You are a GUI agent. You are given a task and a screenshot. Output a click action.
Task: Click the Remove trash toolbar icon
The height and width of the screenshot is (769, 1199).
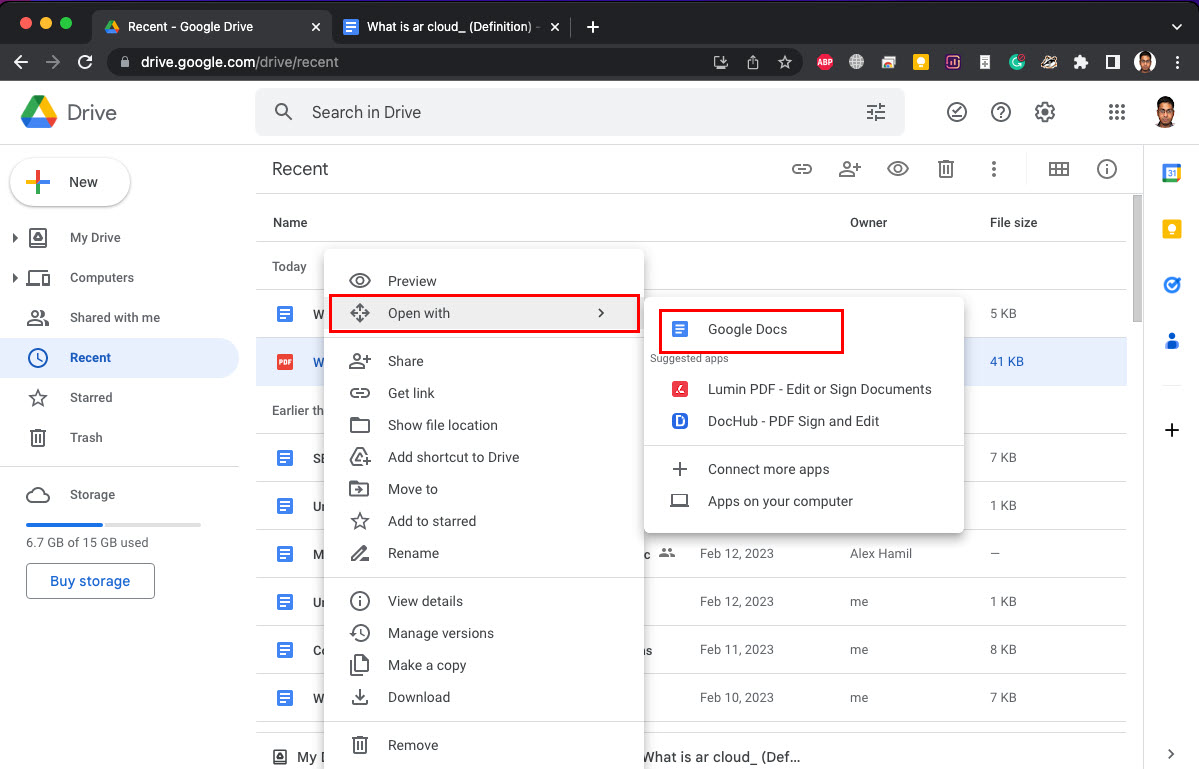pos(946,169)
